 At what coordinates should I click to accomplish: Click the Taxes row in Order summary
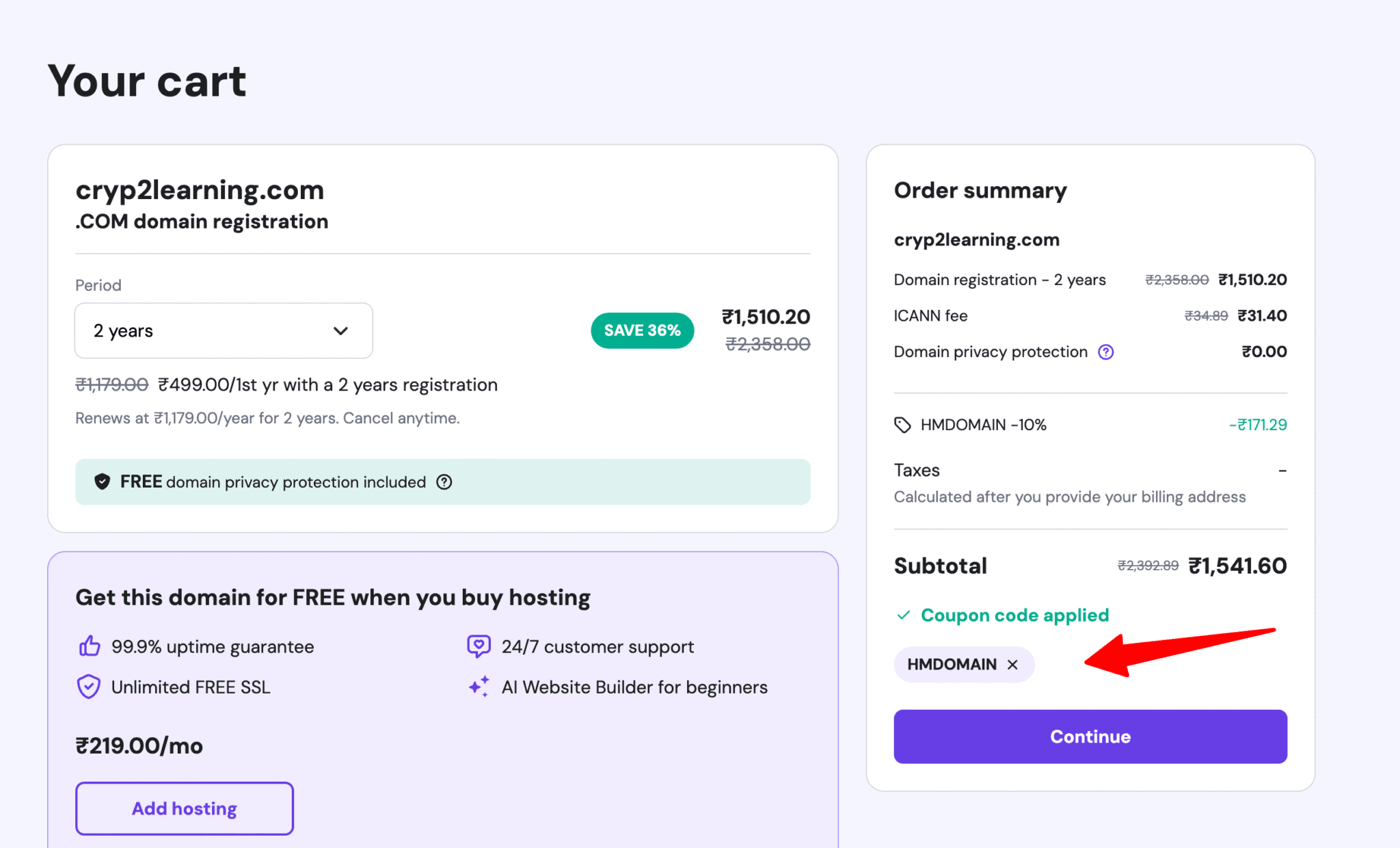[917, 470]
